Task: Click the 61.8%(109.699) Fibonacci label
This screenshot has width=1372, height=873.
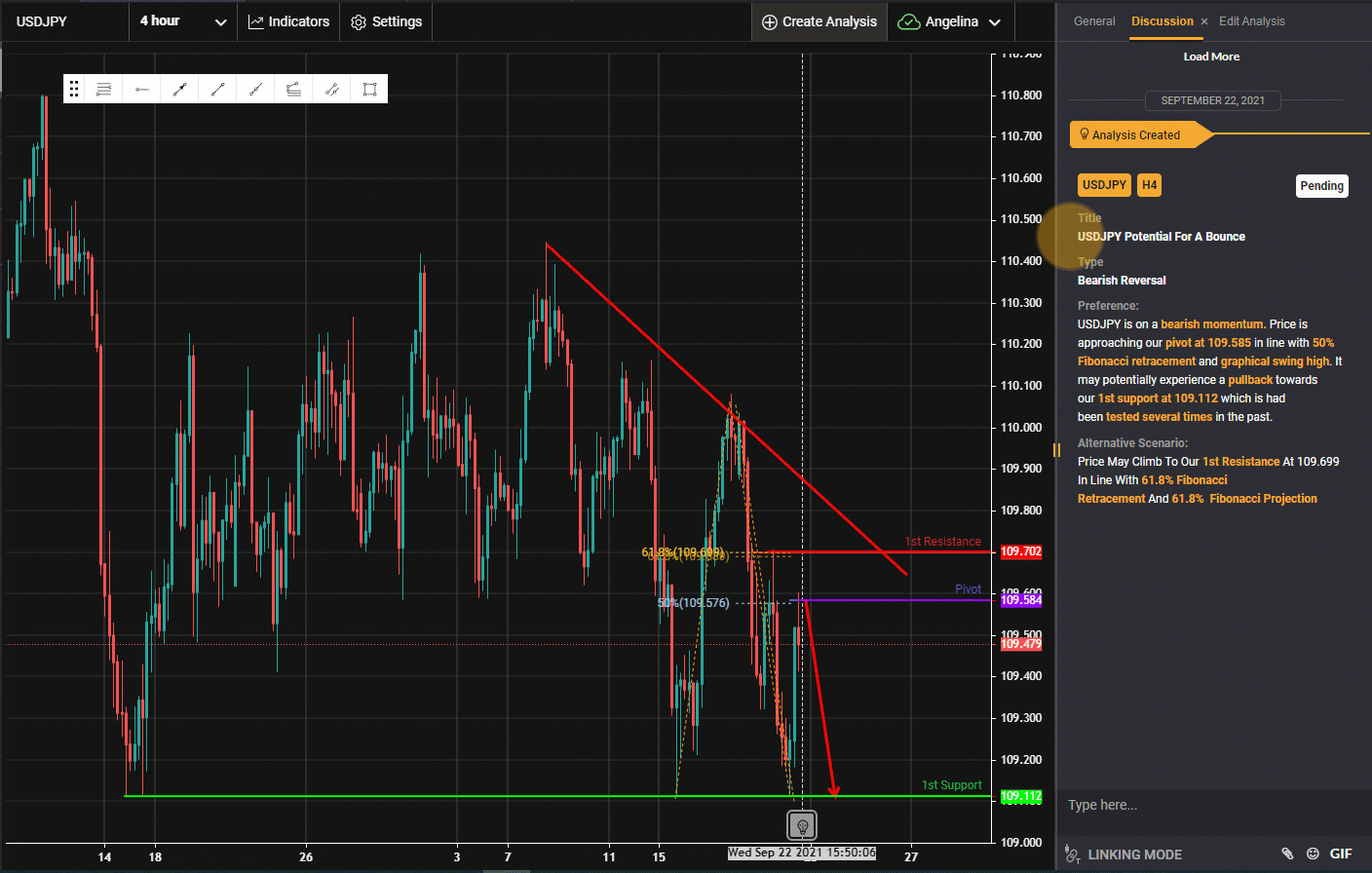Action: (x=683, y=552)
